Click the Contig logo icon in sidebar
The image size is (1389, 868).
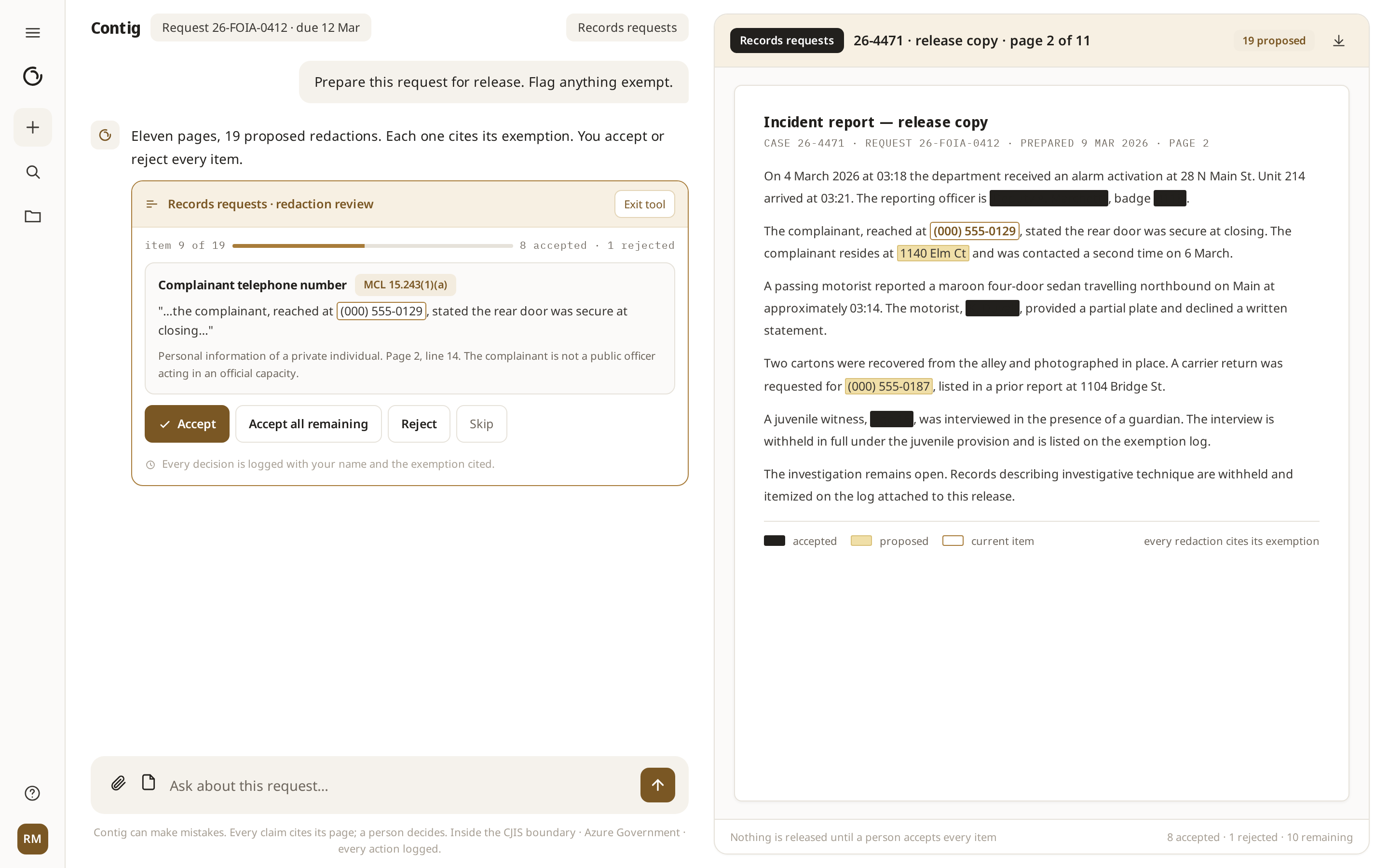click(33, 76)
